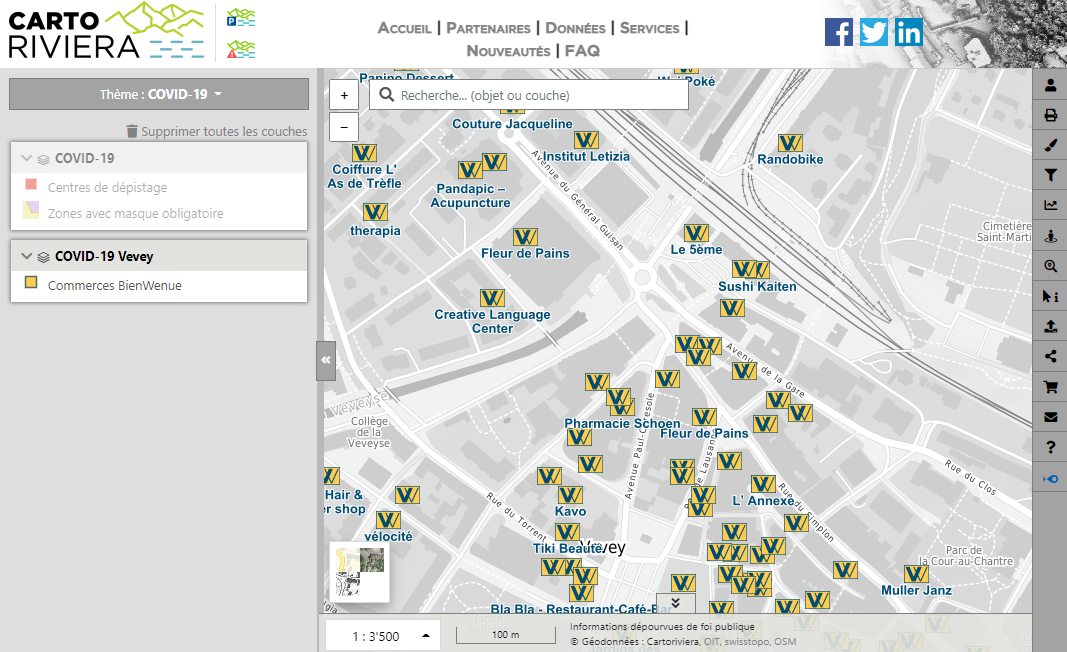Open the map scale 1:3'500 selector
This screenshot has width=1067, height=652.
[382, 636]
